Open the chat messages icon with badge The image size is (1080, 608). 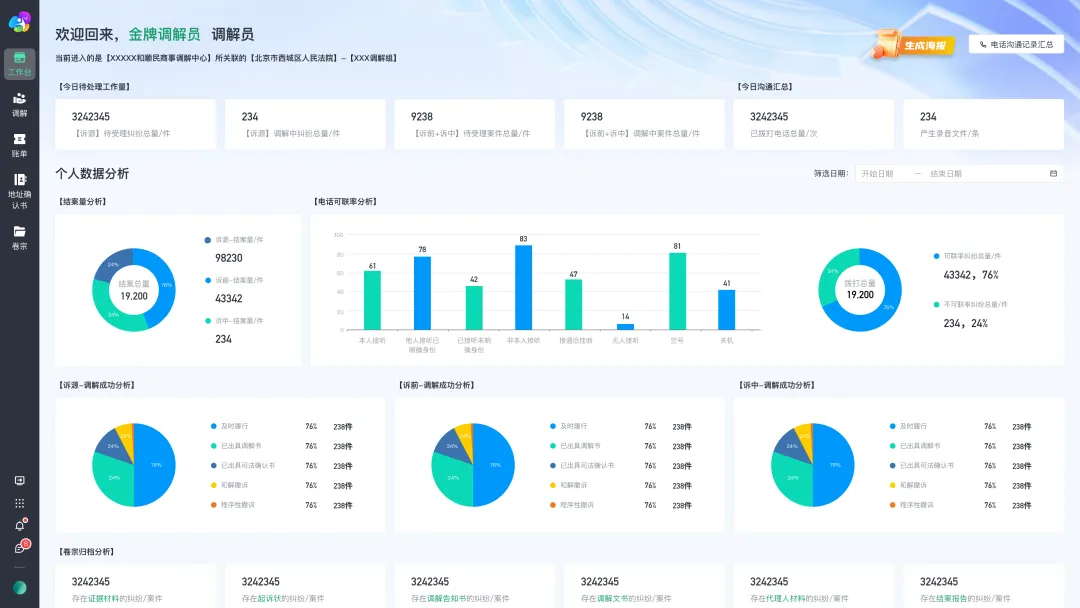[x=19, y=548]
